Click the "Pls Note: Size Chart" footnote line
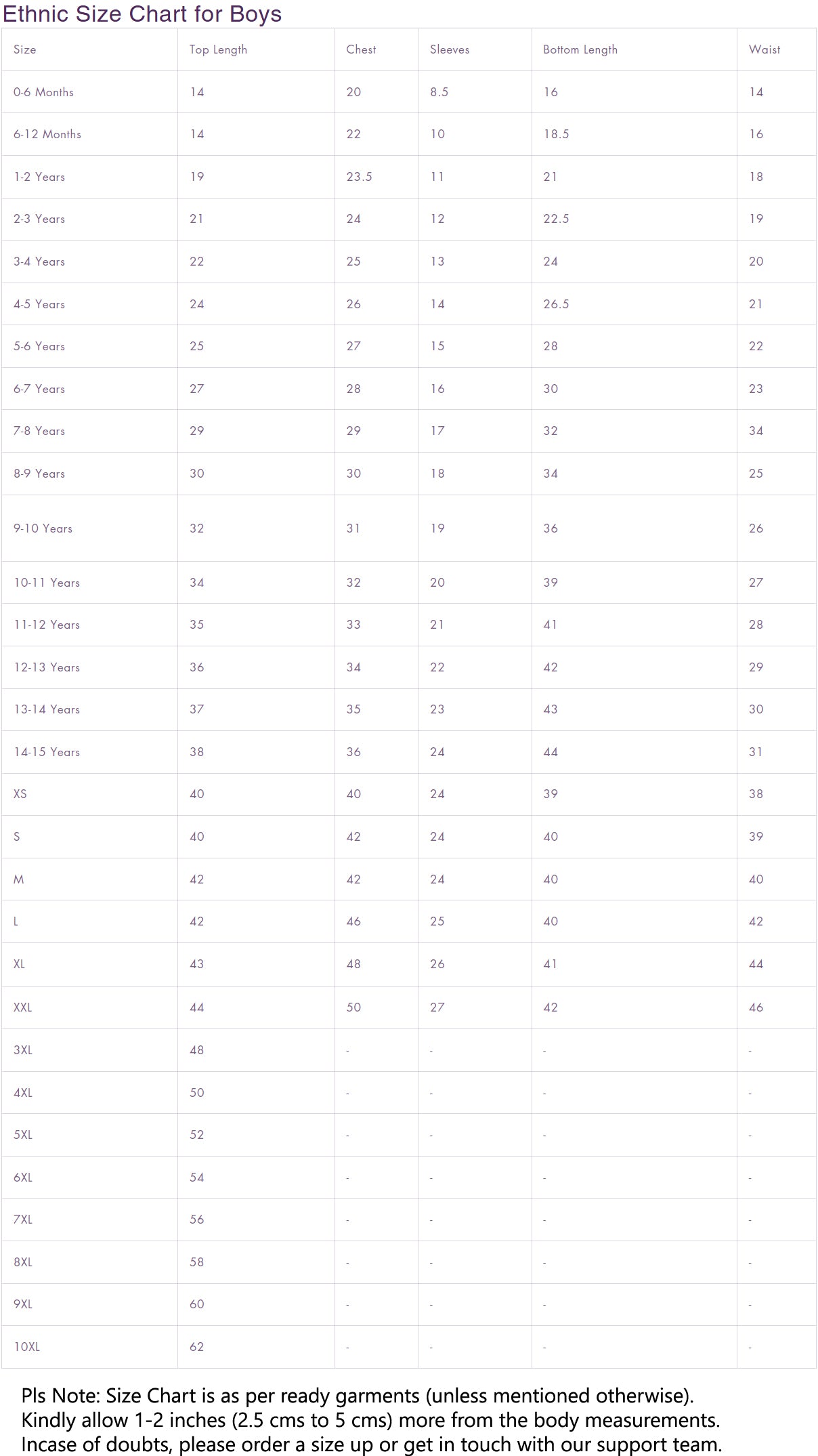The image size is (818, 1456). (358, 1396)
